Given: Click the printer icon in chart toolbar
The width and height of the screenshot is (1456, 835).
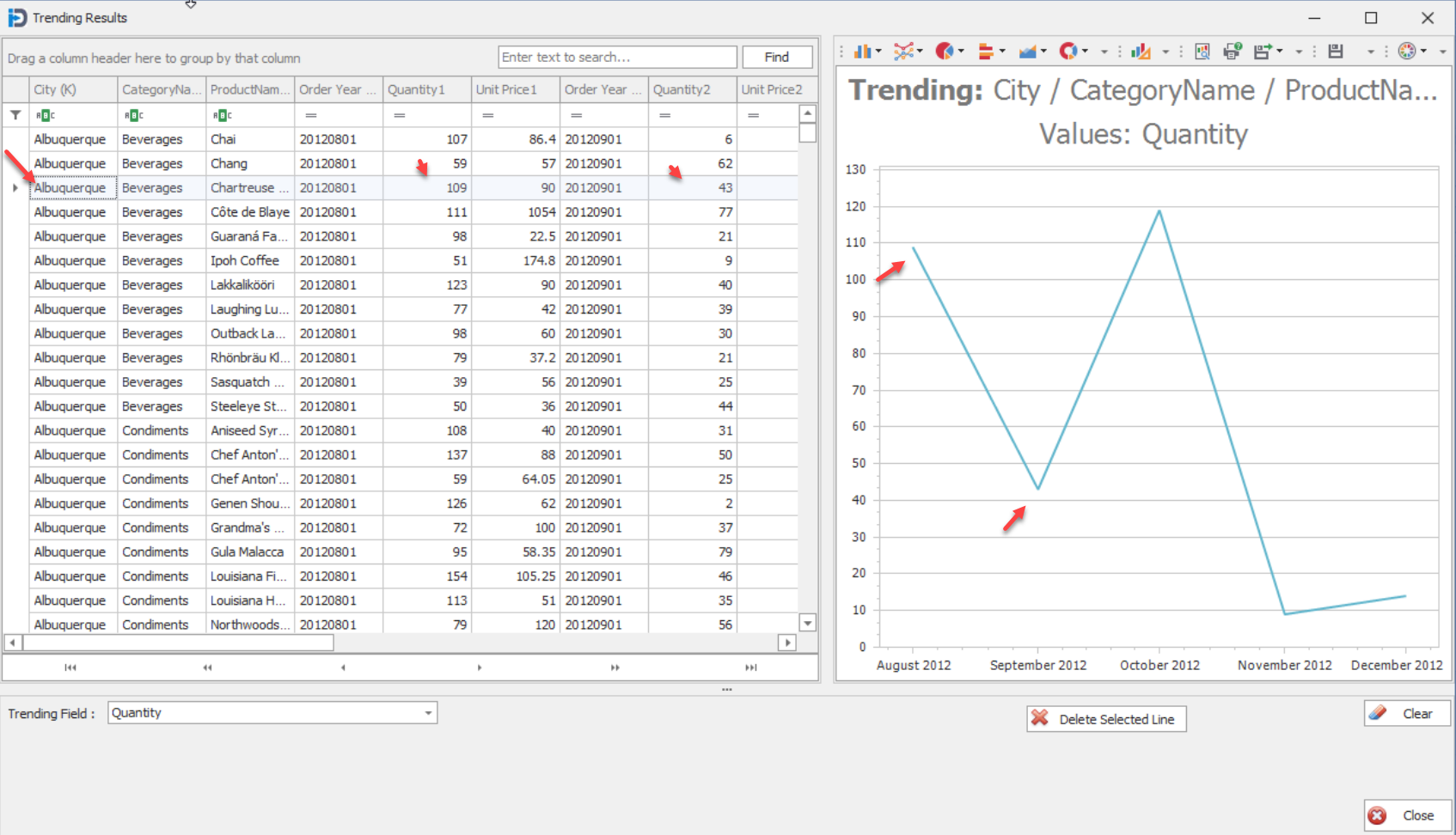Looking at the screenshot, I should tap(1232, 52).
